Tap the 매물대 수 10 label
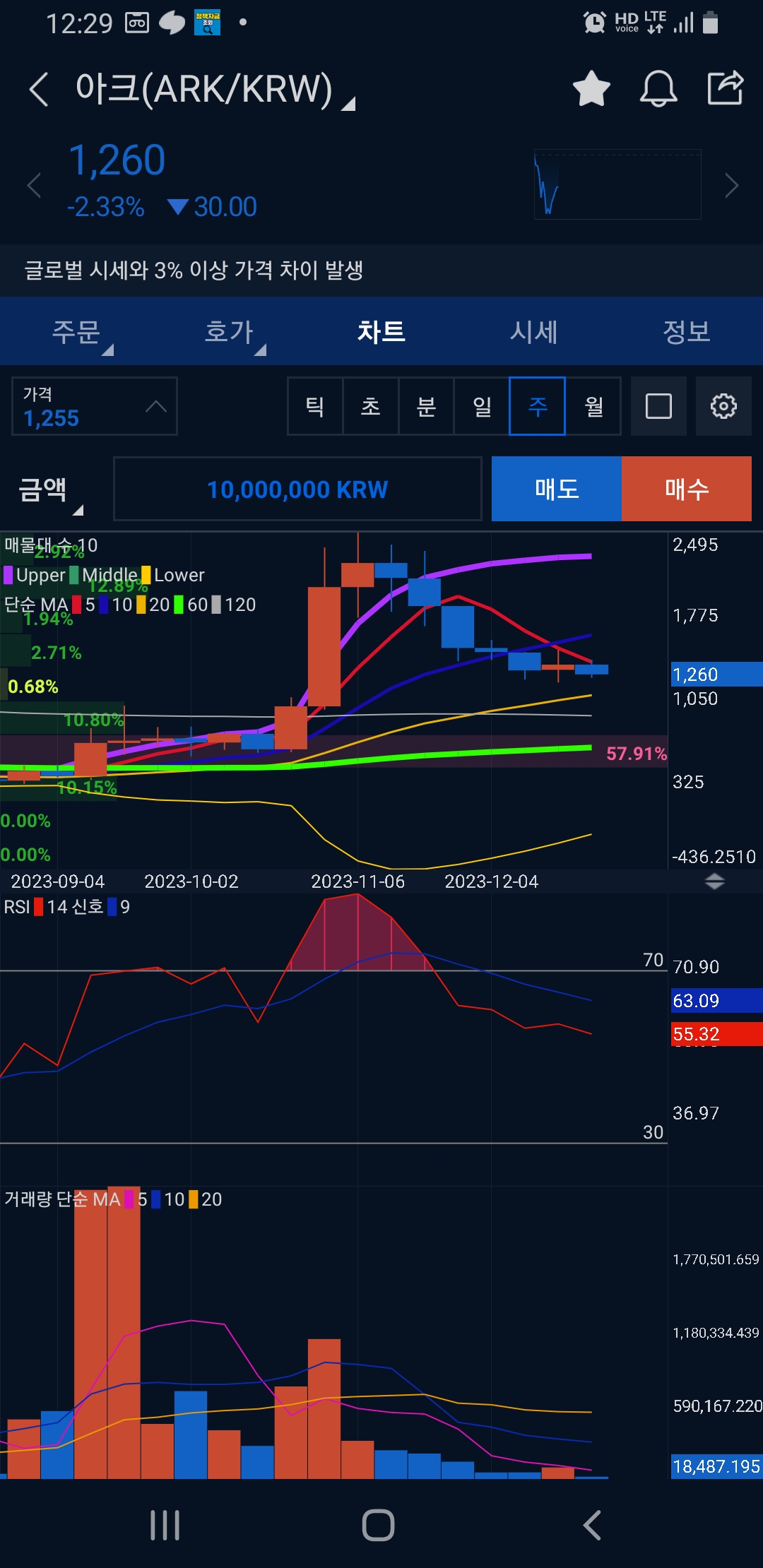Viewport: 763px width, 1568px height. 51,545
